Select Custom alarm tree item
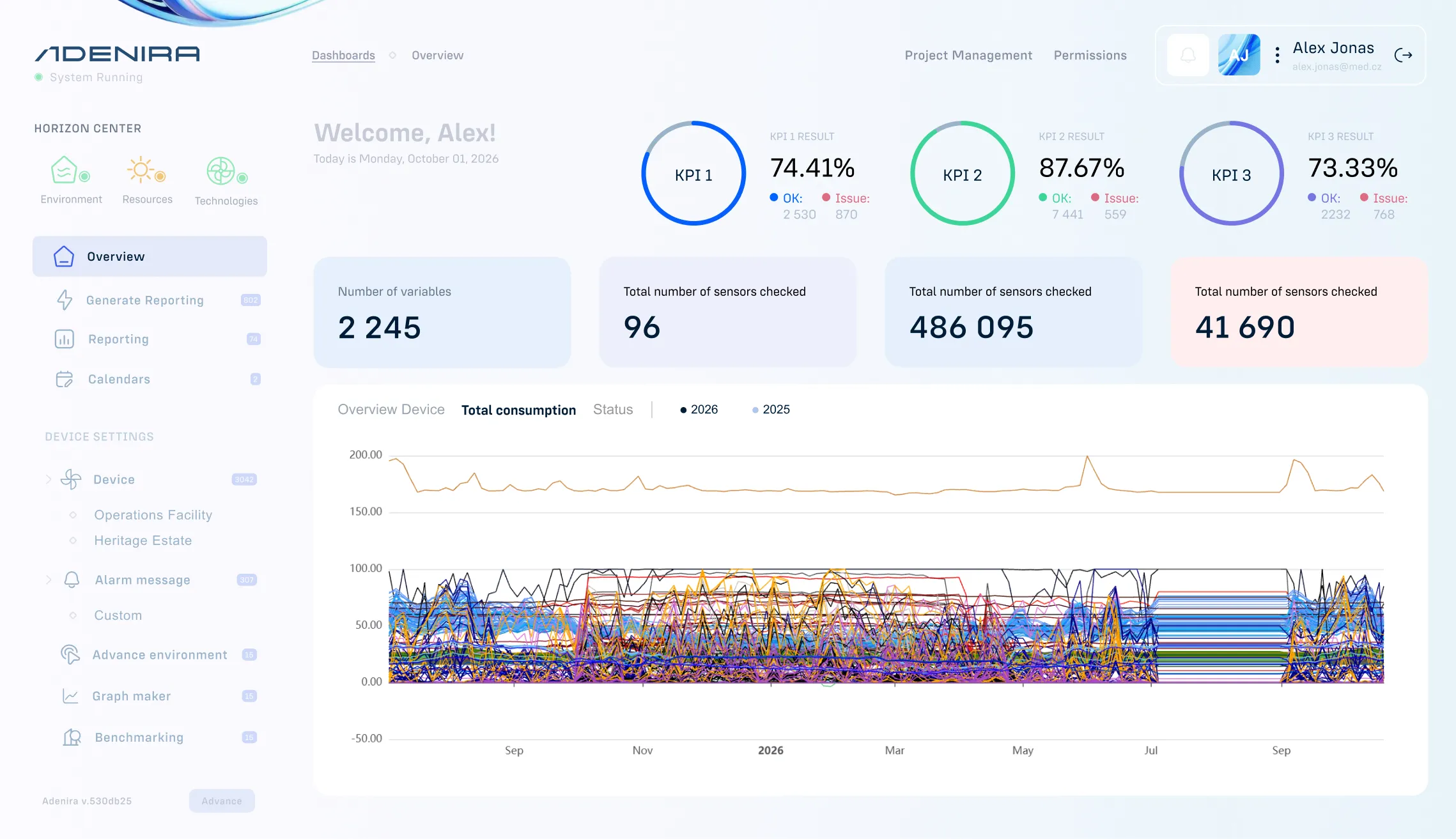The image size is (1456, 839). click(x=118, y=615)
